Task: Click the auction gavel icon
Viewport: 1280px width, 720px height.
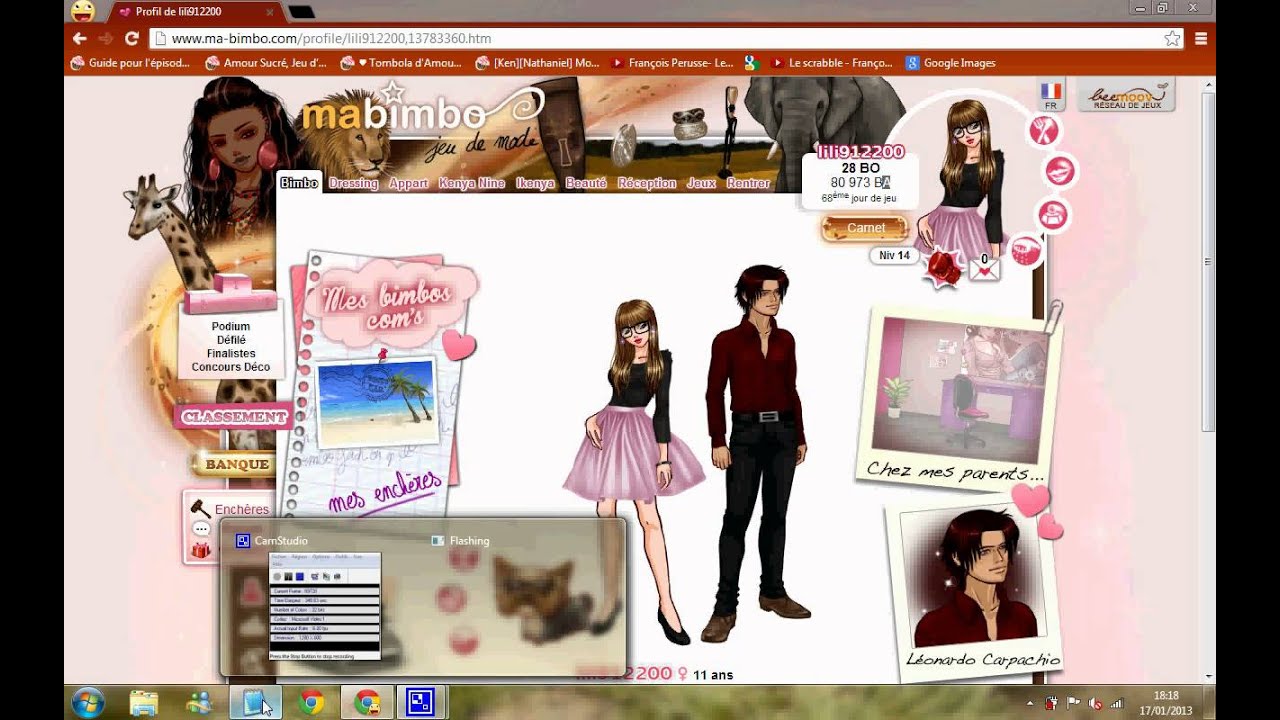Action: [200, 509]
